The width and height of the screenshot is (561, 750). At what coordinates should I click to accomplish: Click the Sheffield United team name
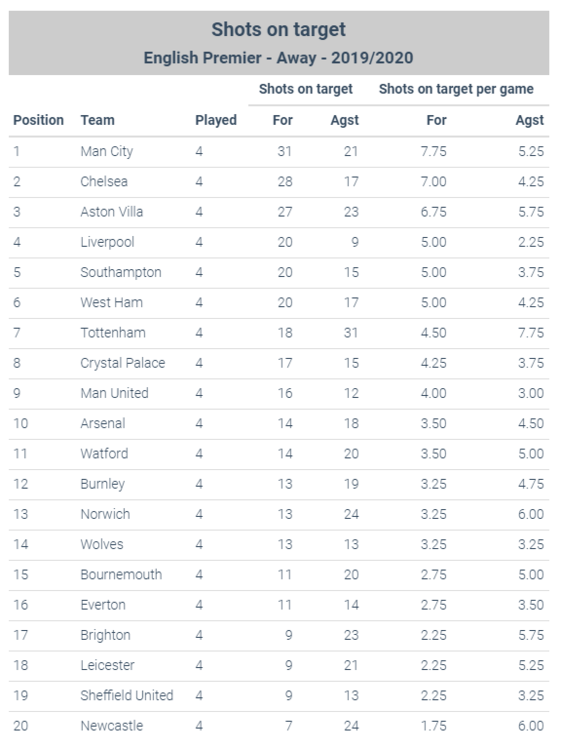127,695
